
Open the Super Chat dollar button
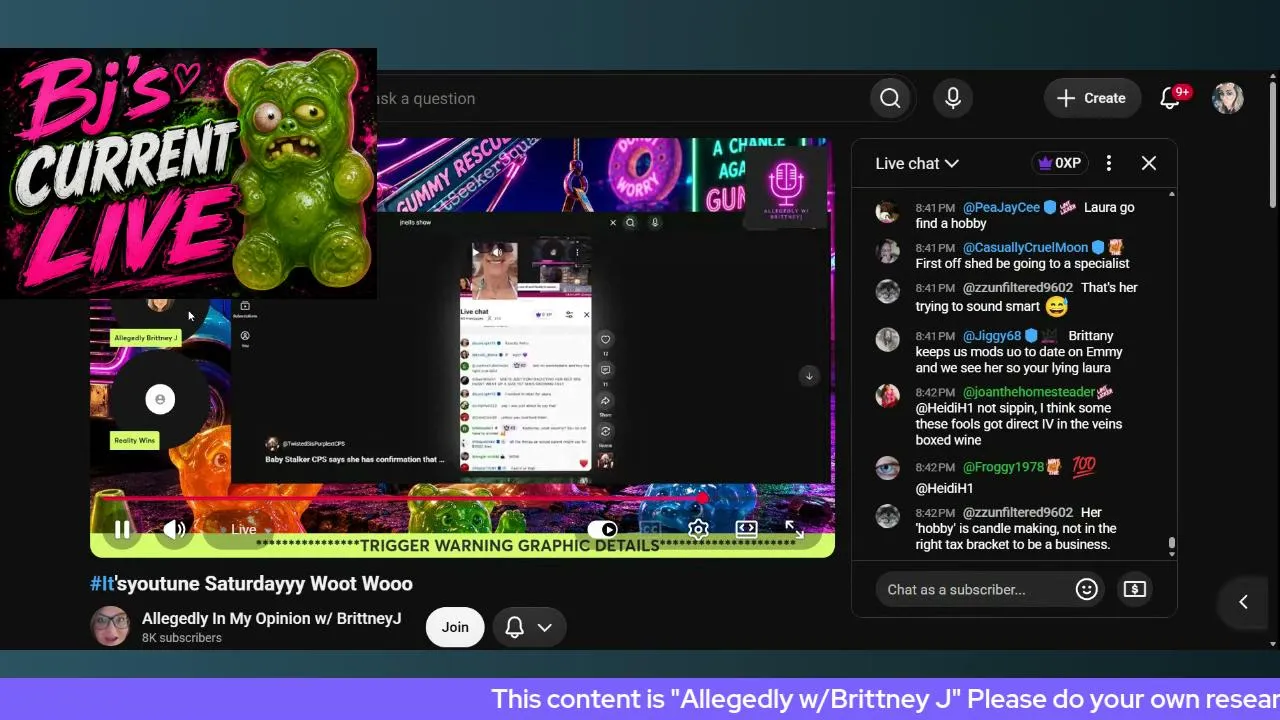point(1134,589)
